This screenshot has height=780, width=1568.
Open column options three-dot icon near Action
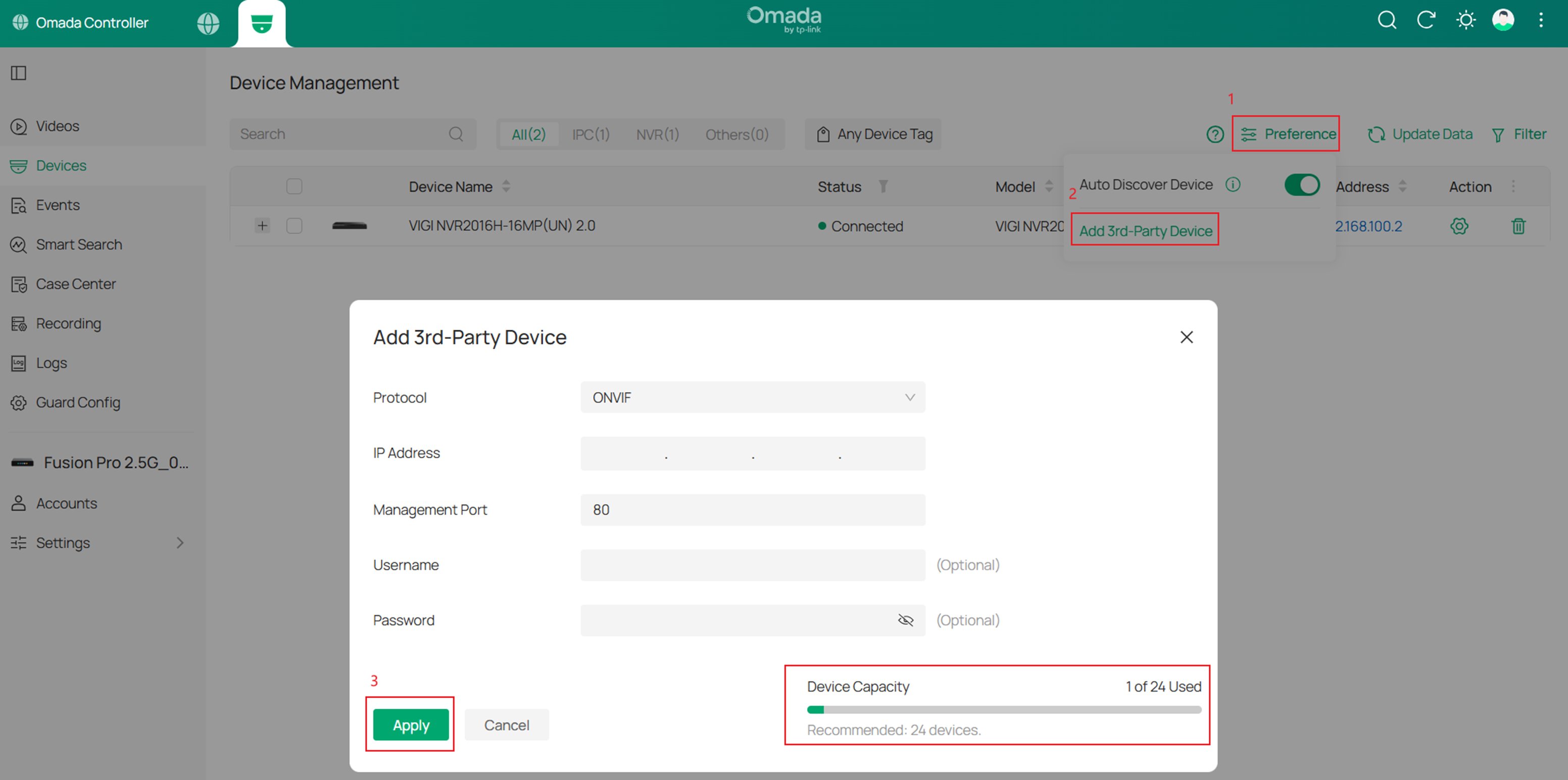(1513, 186)
